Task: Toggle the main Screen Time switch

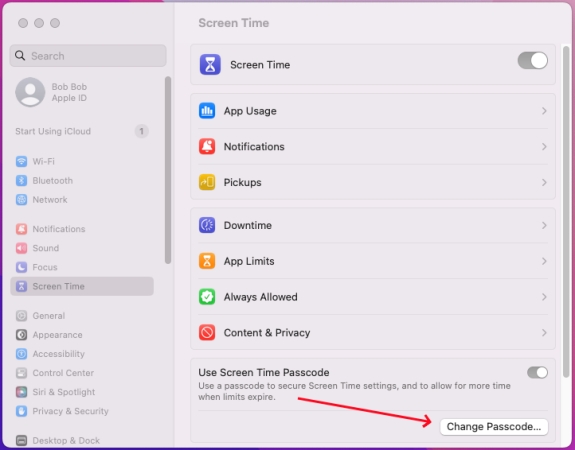Action: click(532, 61)
